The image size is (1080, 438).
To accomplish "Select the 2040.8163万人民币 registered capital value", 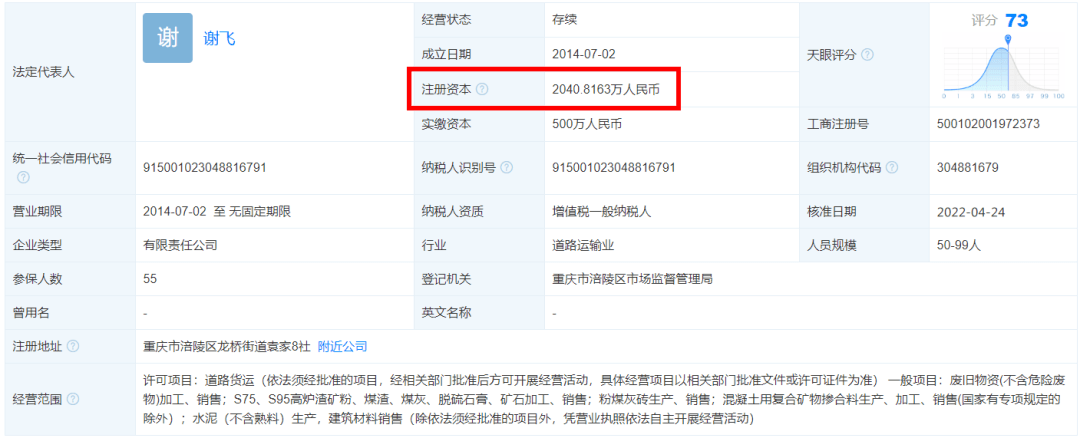I will point(606,89).
